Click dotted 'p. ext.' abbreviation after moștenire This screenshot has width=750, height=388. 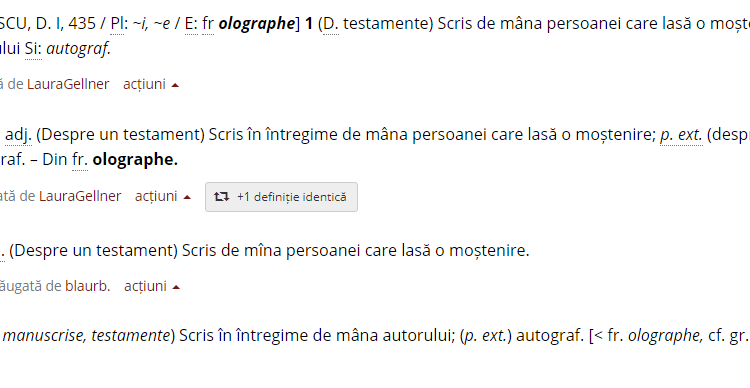pos(681,134)
